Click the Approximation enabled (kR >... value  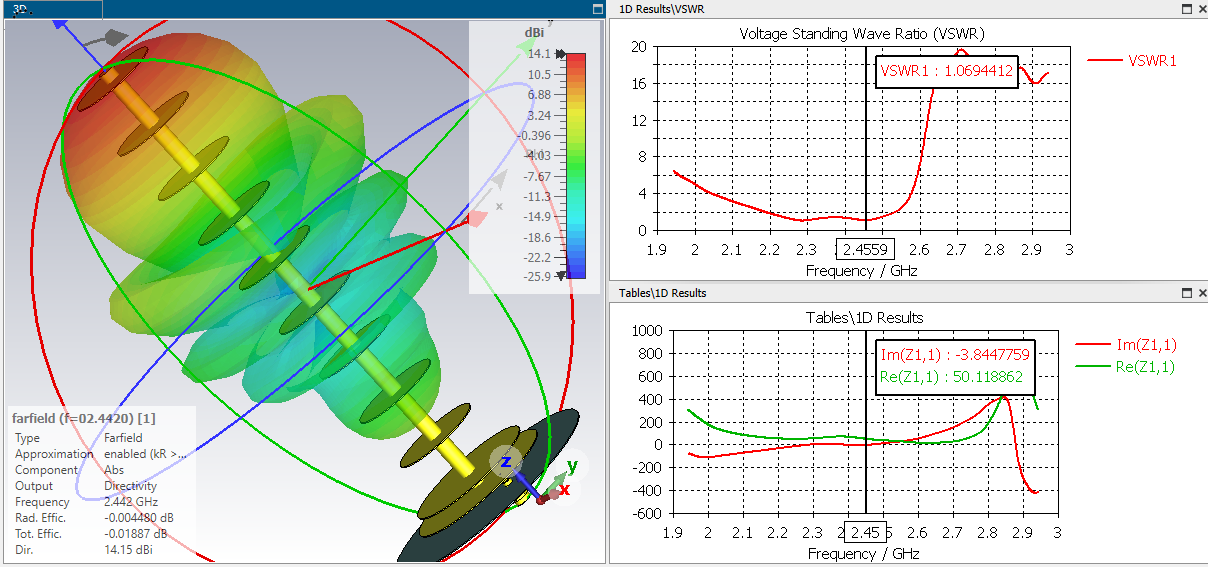pos(146,454)
